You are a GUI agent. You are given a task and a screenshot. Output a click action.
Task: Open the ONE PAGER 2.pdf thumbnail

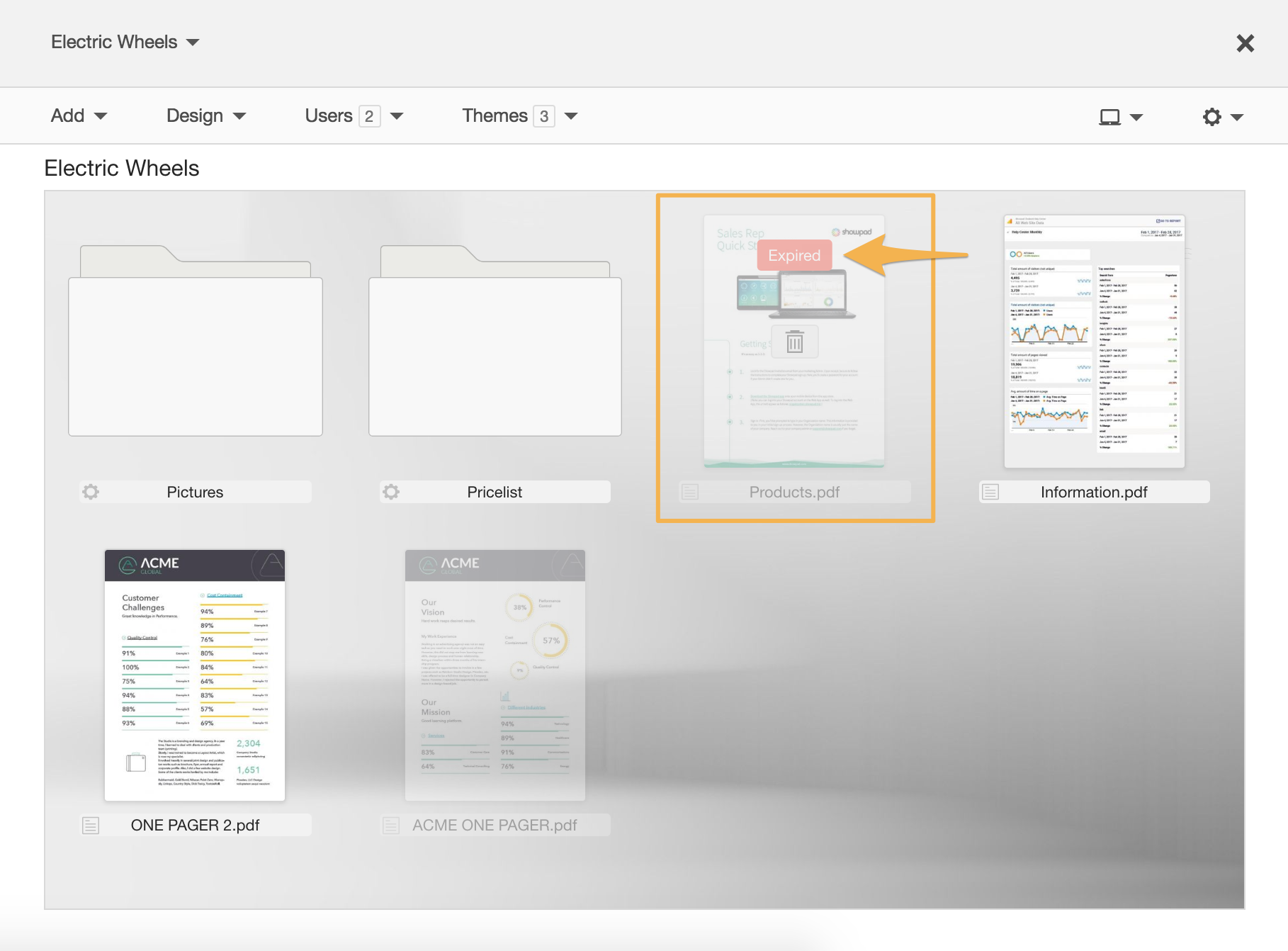point(195,675)
